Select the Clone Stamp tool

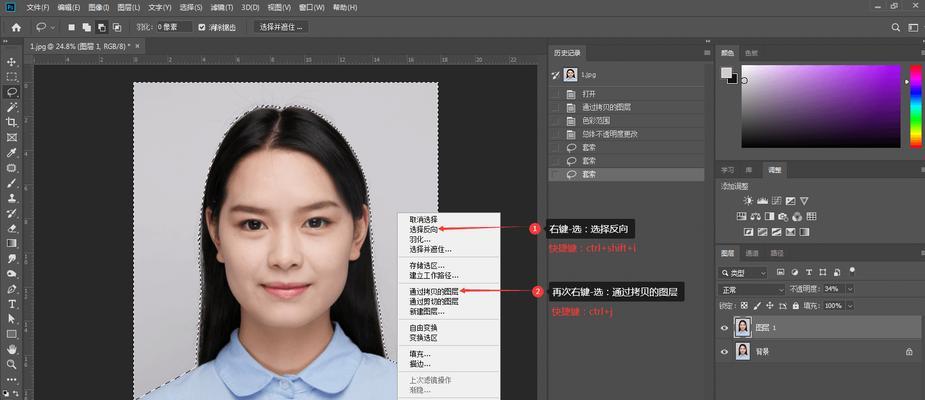tap(11, 198)
